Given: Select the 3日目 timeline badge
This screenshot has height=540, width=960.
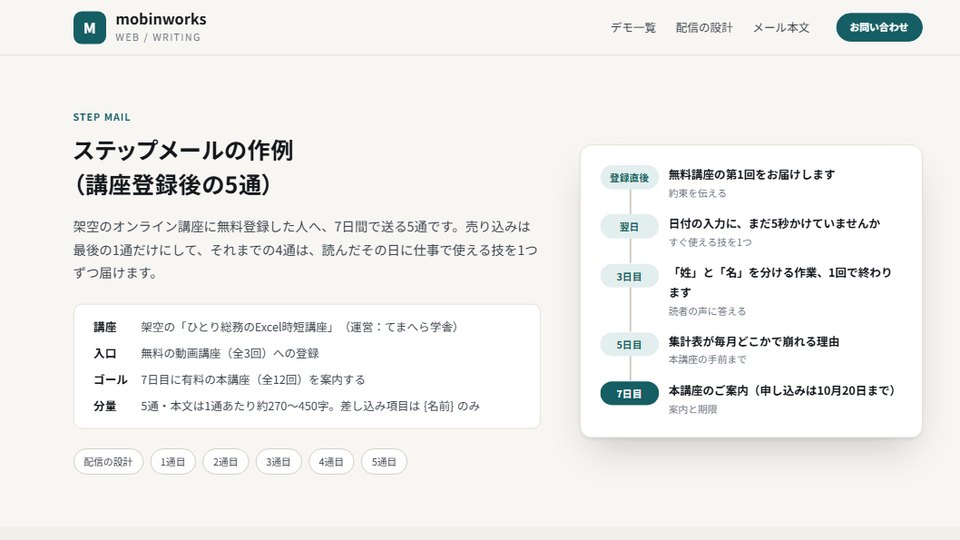Looking at the screenshot, I should (629, 276).
